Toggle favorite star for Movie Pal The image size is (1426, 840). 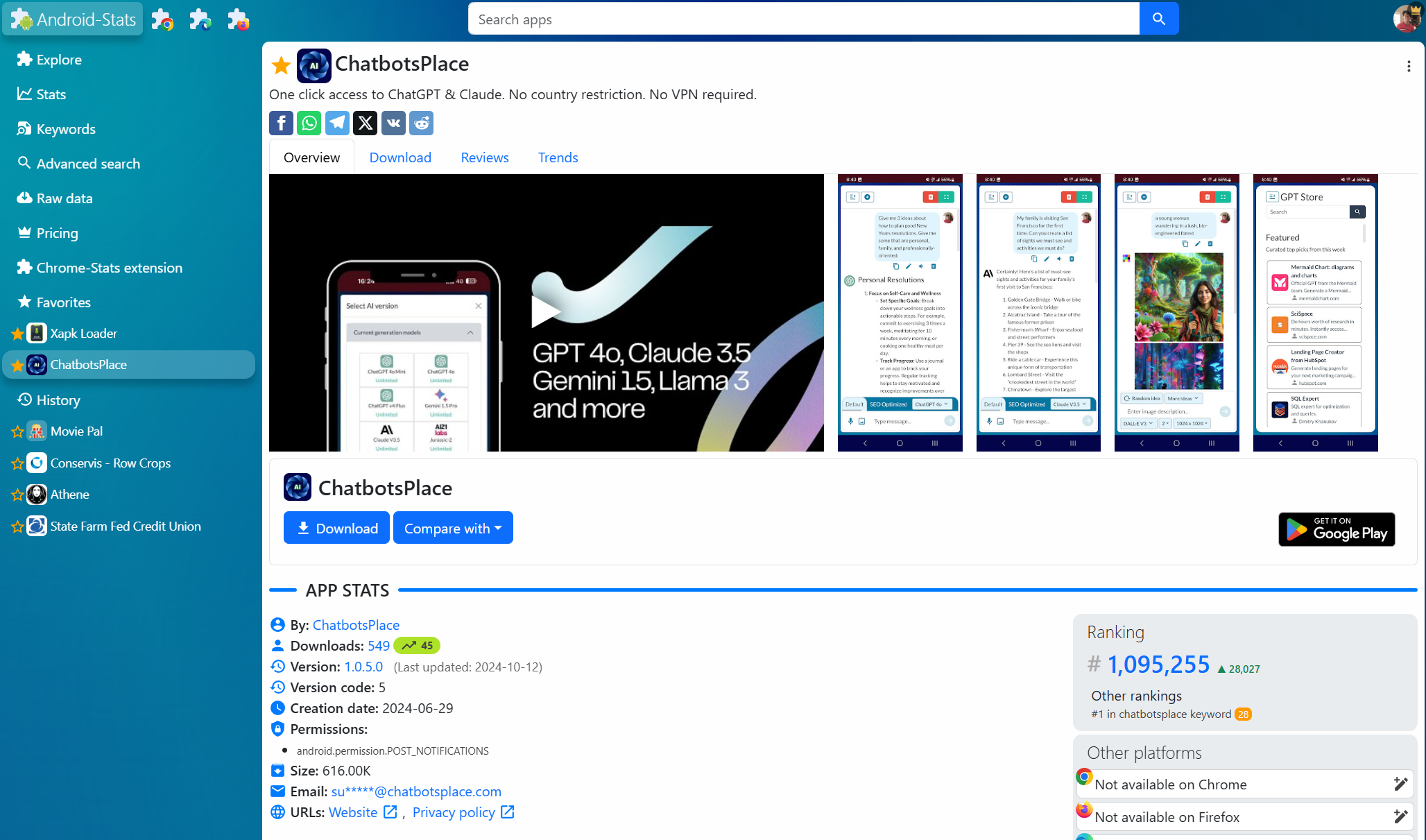(x=17, y=431)
